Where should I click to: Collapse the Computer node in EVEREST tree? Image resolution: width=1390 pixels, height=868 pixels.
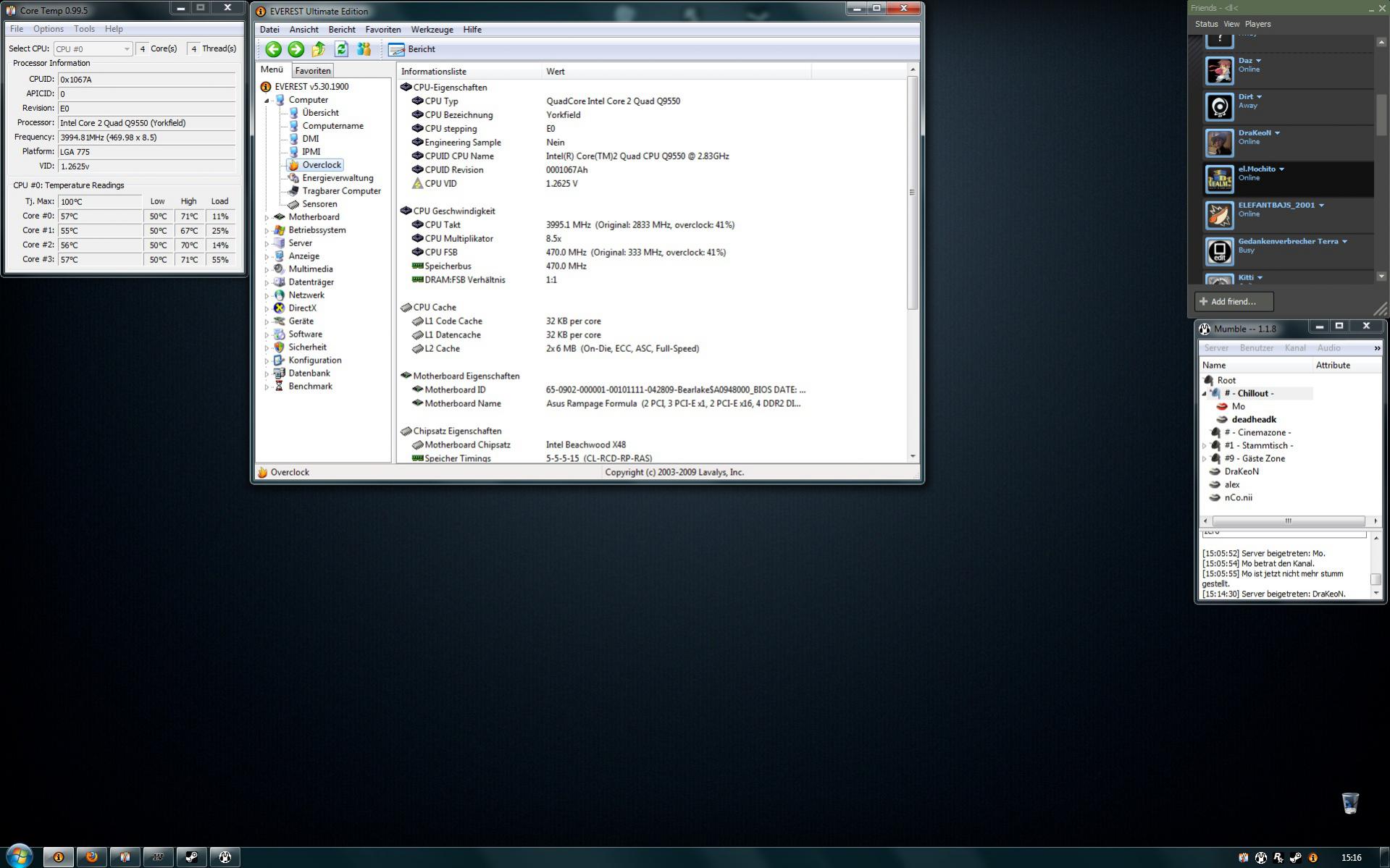[x=267, y=101]
